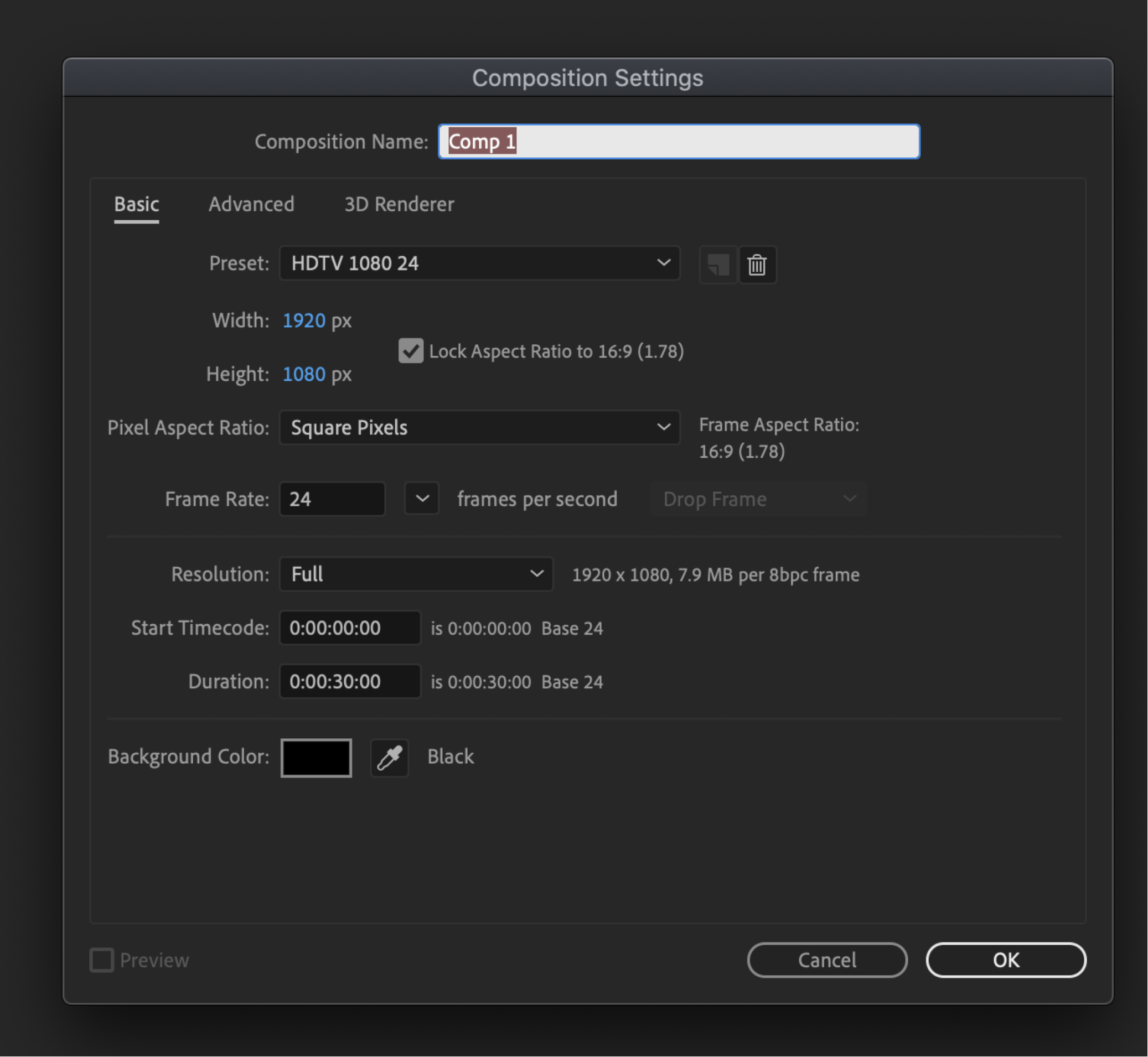1148x1057 pixels.
Task: Click the delete preset trash icon
Action: 757,265
